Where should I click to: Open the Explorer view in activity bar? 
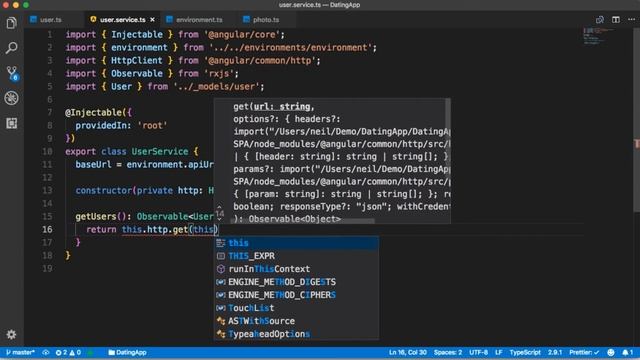11,23
